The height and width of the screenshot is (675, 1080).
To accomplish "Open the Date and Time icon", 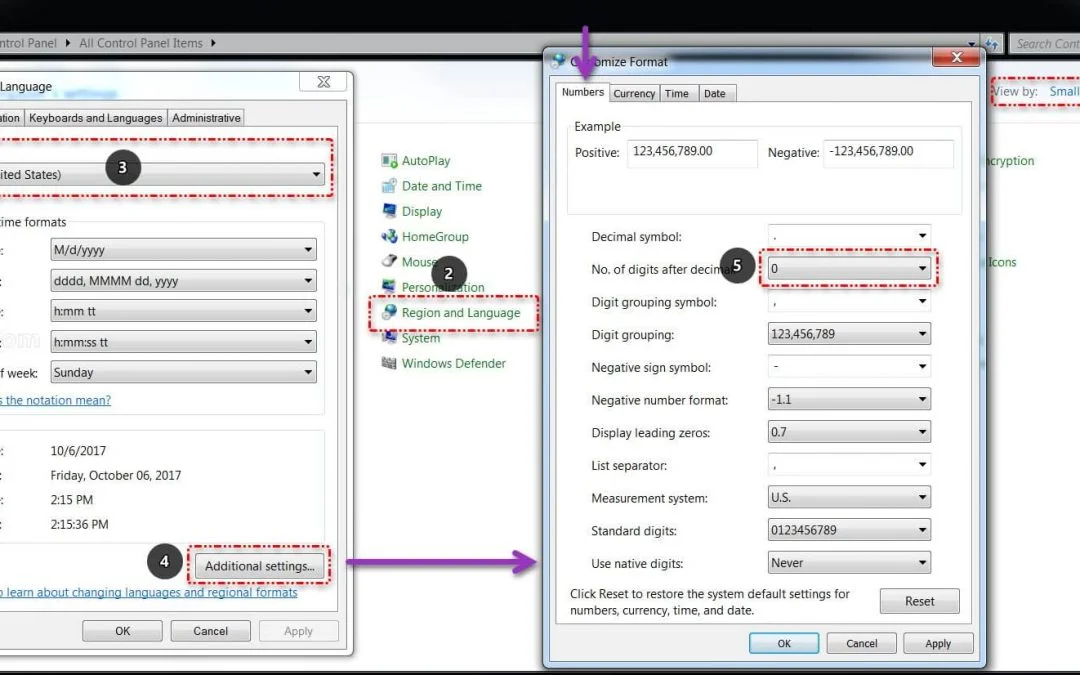I will (x=390, y=186).
